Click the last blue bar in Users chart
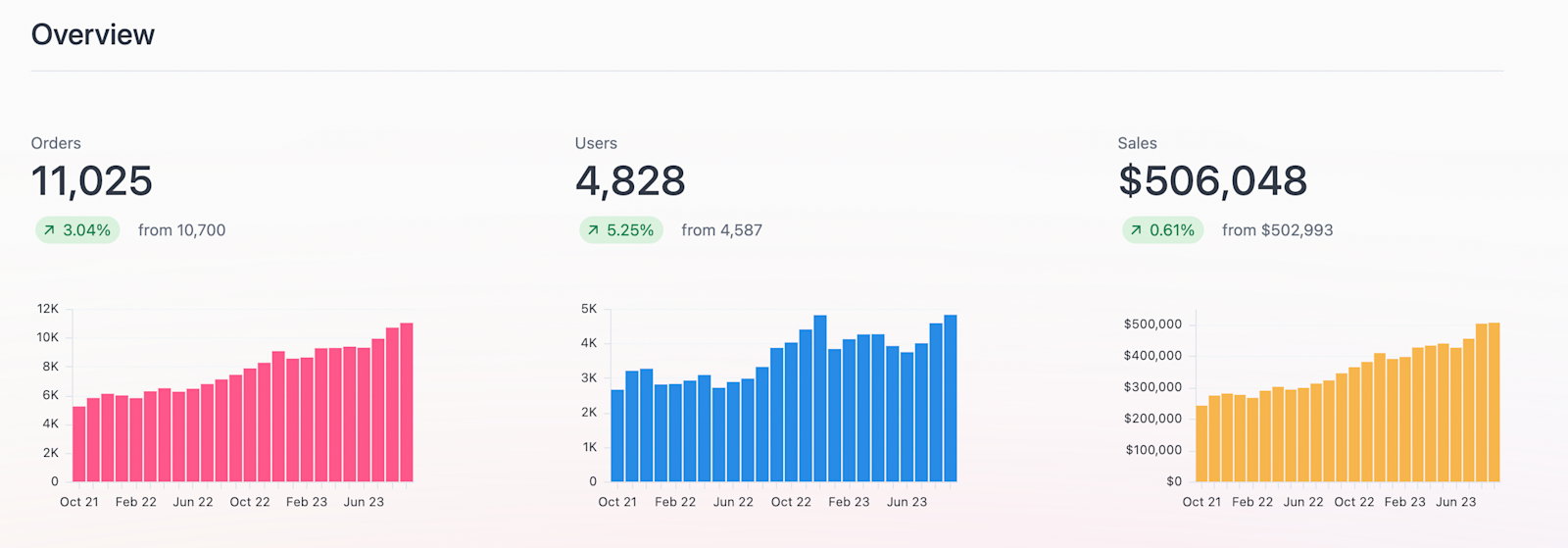The height and width of the screenshot is (548, 1568). [950, 398]
